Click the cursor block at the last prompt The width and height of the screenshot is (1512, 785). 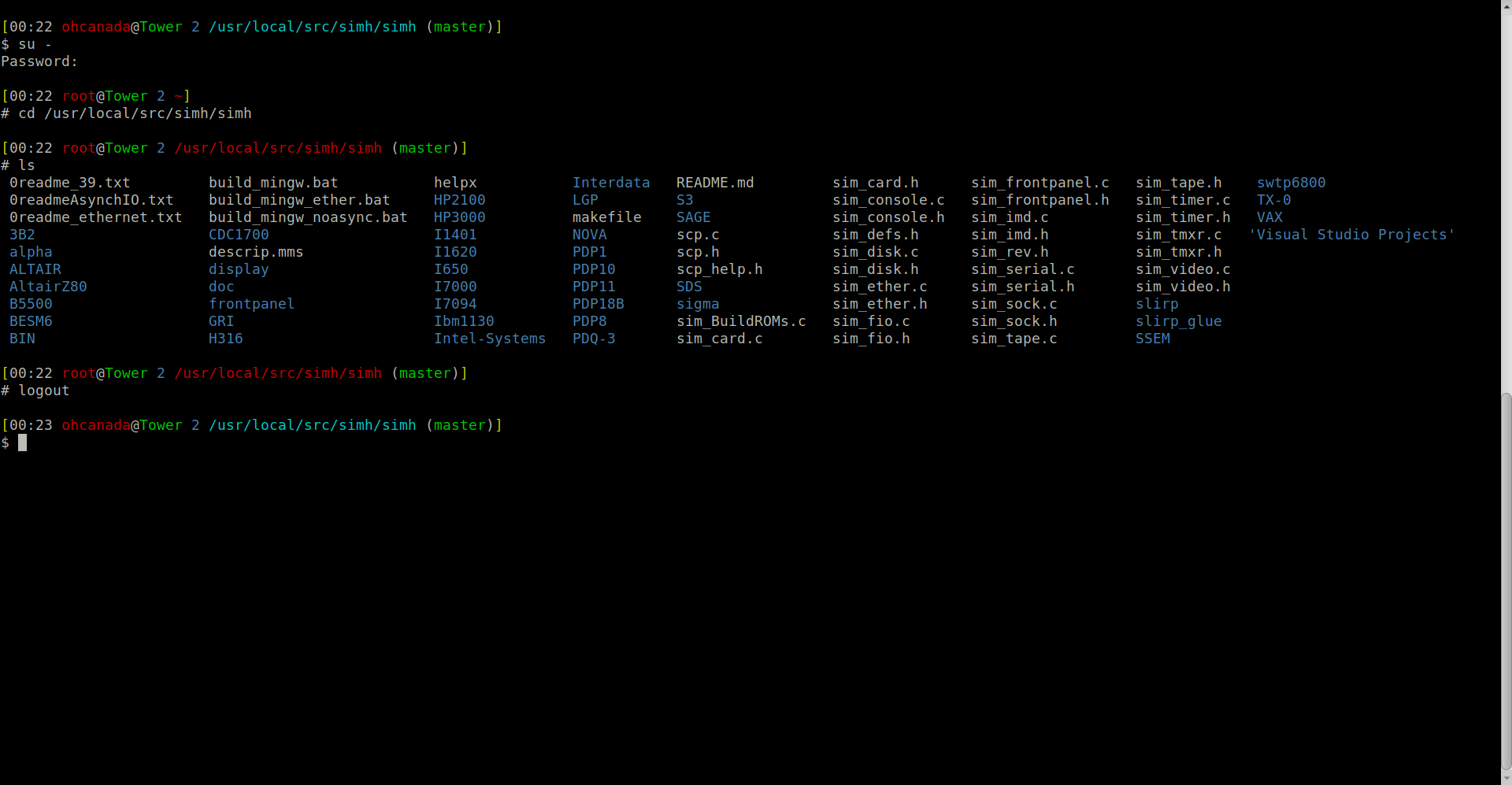(x=23, y=442)
